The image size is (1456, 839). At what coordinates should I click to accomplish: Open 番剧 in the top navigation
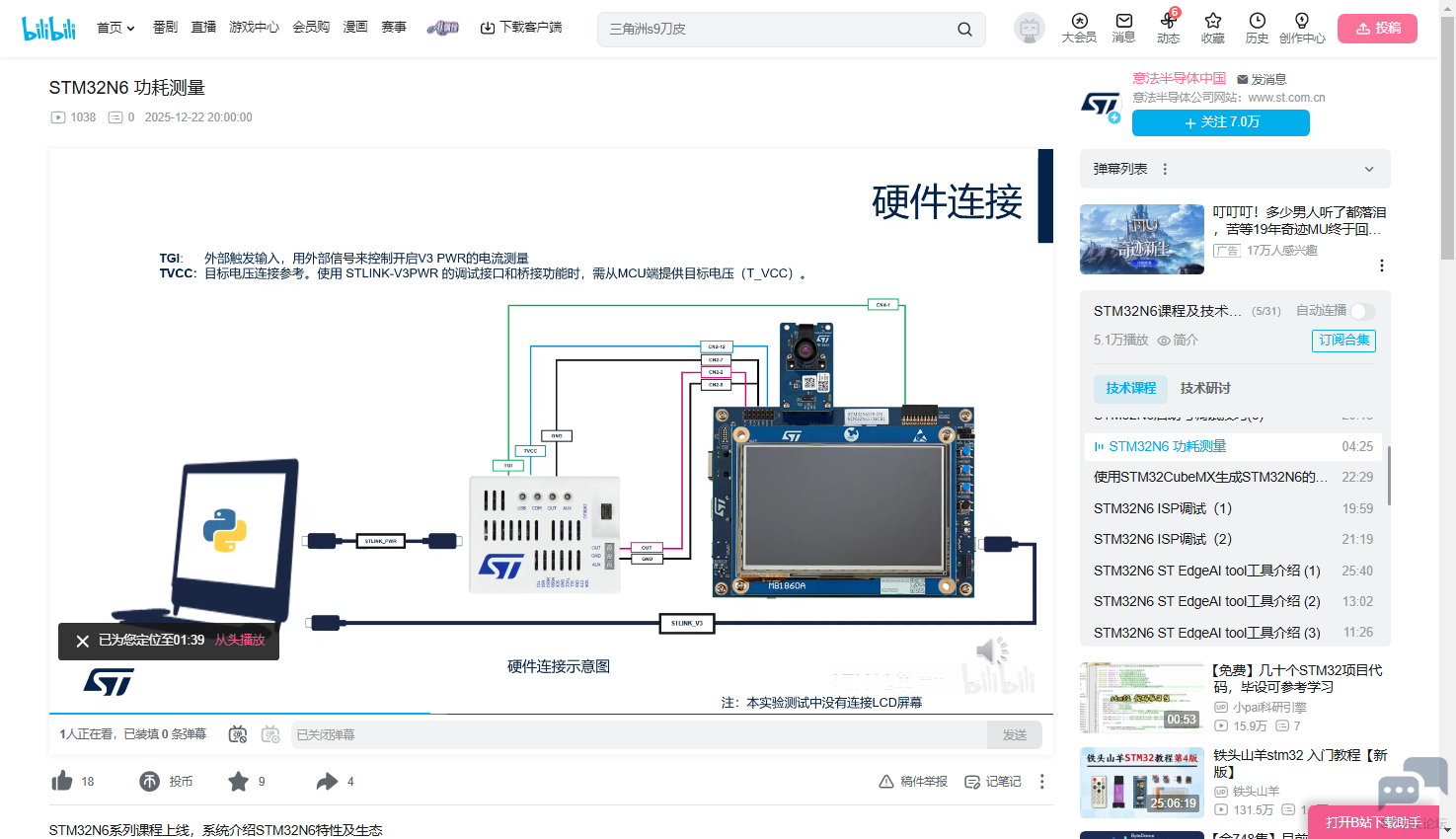coord(165,28)
